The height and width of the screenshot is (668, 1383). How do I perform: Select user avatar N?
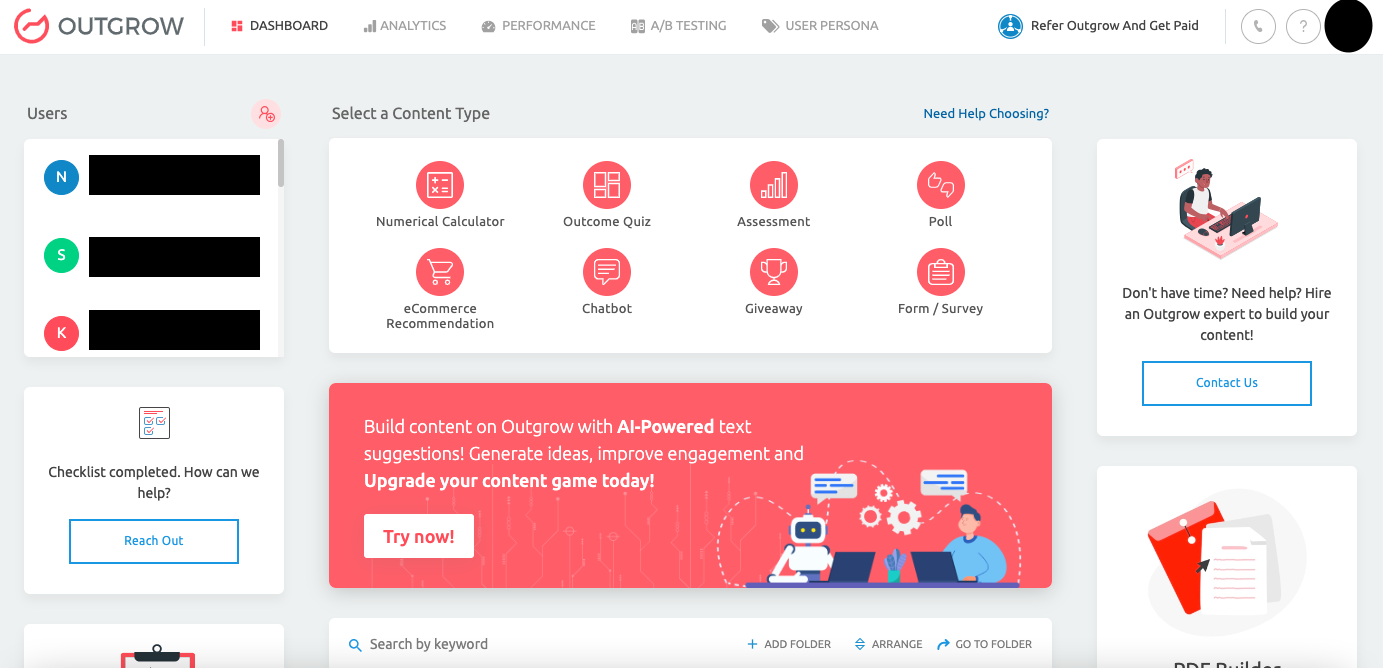(61, 177)
